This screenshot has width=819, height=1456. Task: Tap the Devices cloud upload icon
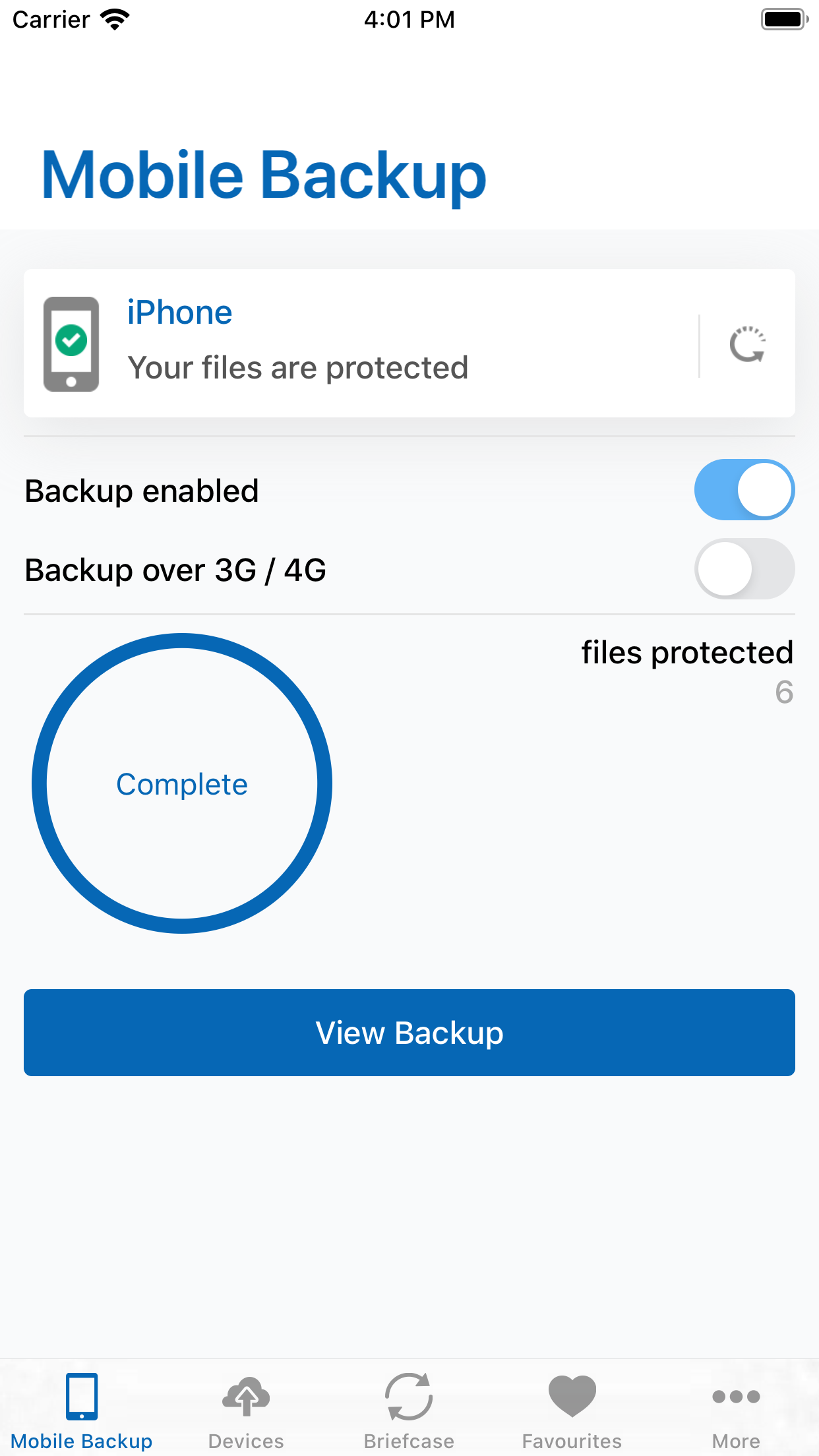click(x=245, y=1396)
